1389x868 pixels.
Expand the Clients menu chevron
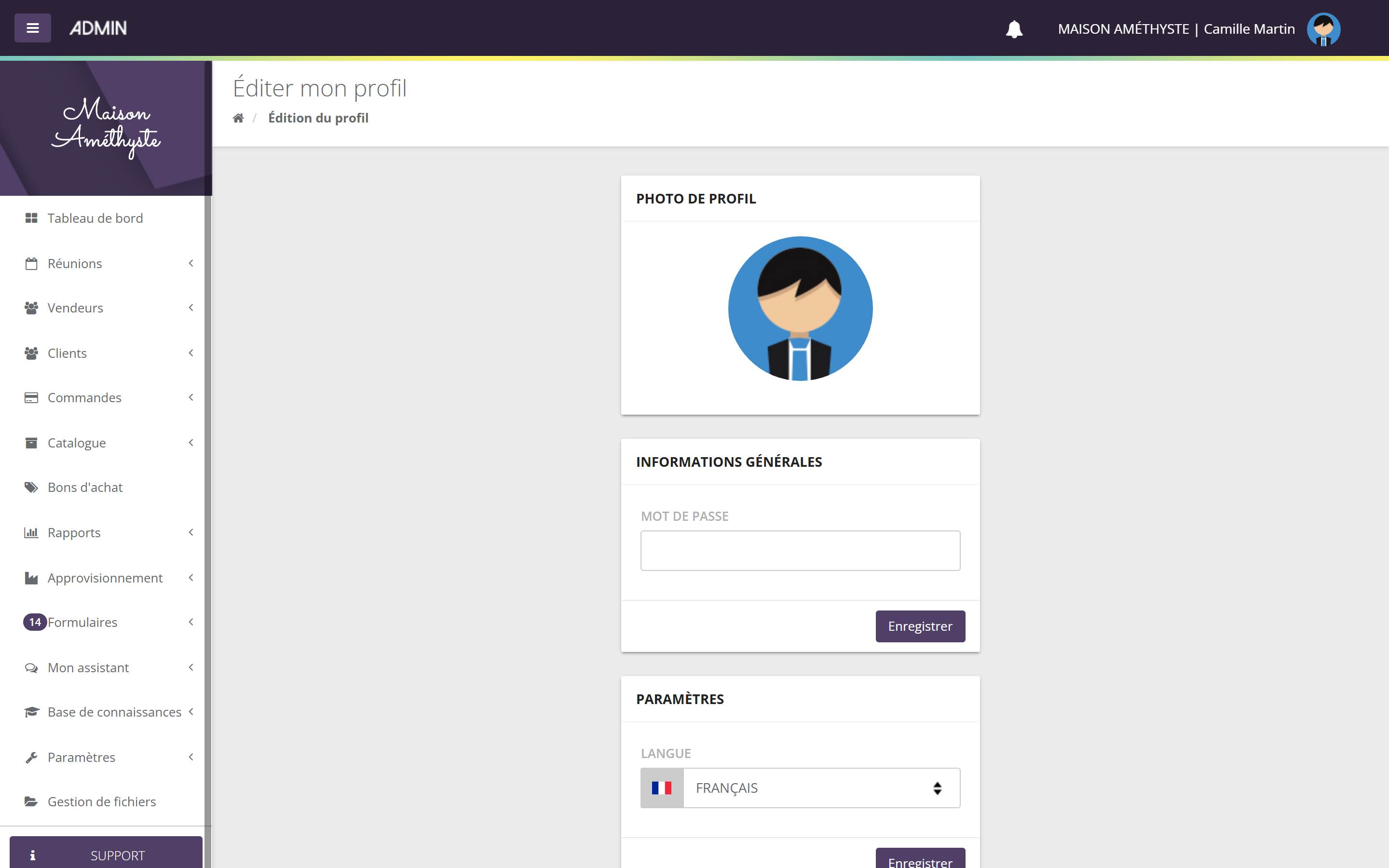point(191,353)
